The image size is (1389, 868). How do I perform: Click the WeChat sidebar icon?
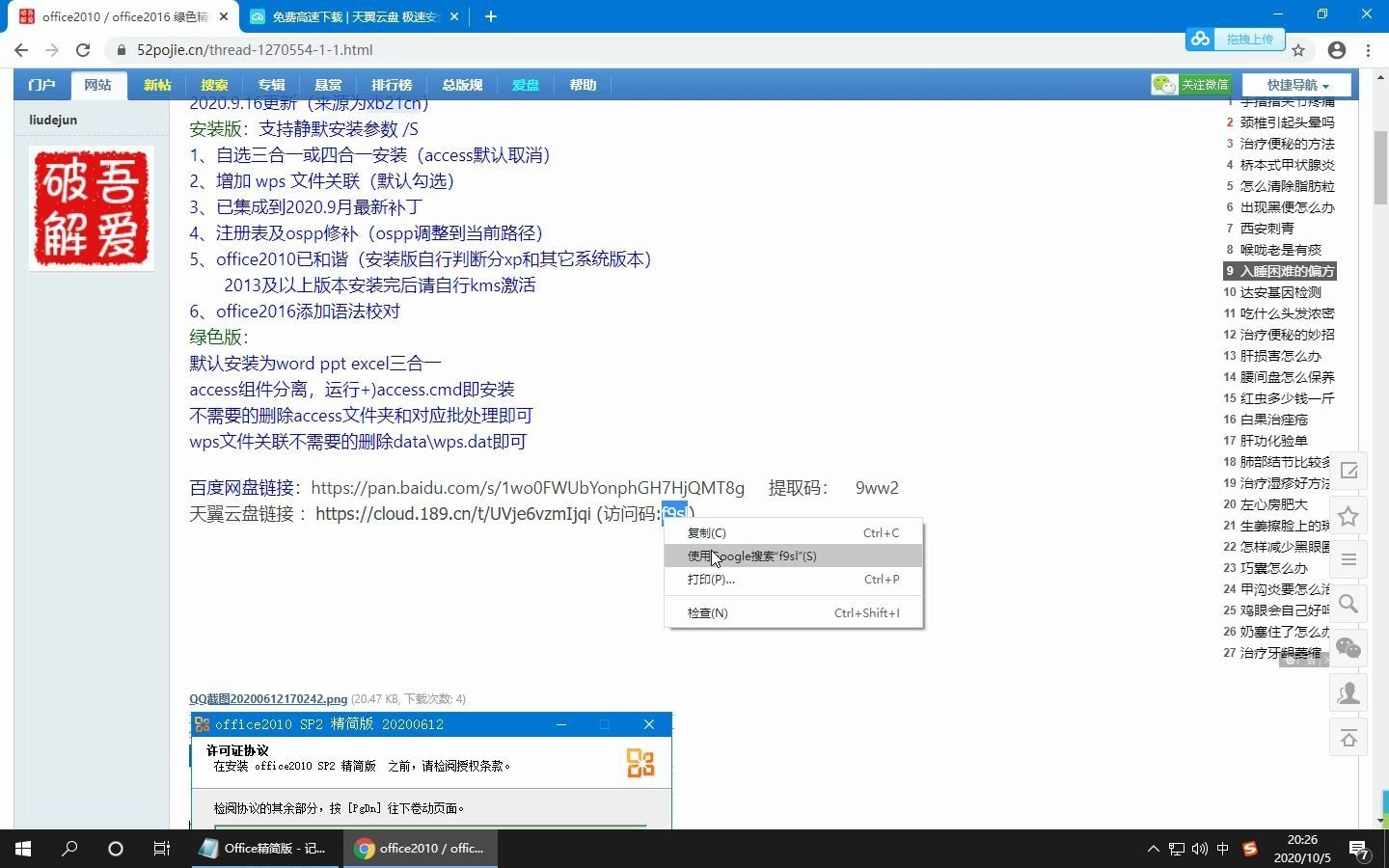pos(1348,648)
